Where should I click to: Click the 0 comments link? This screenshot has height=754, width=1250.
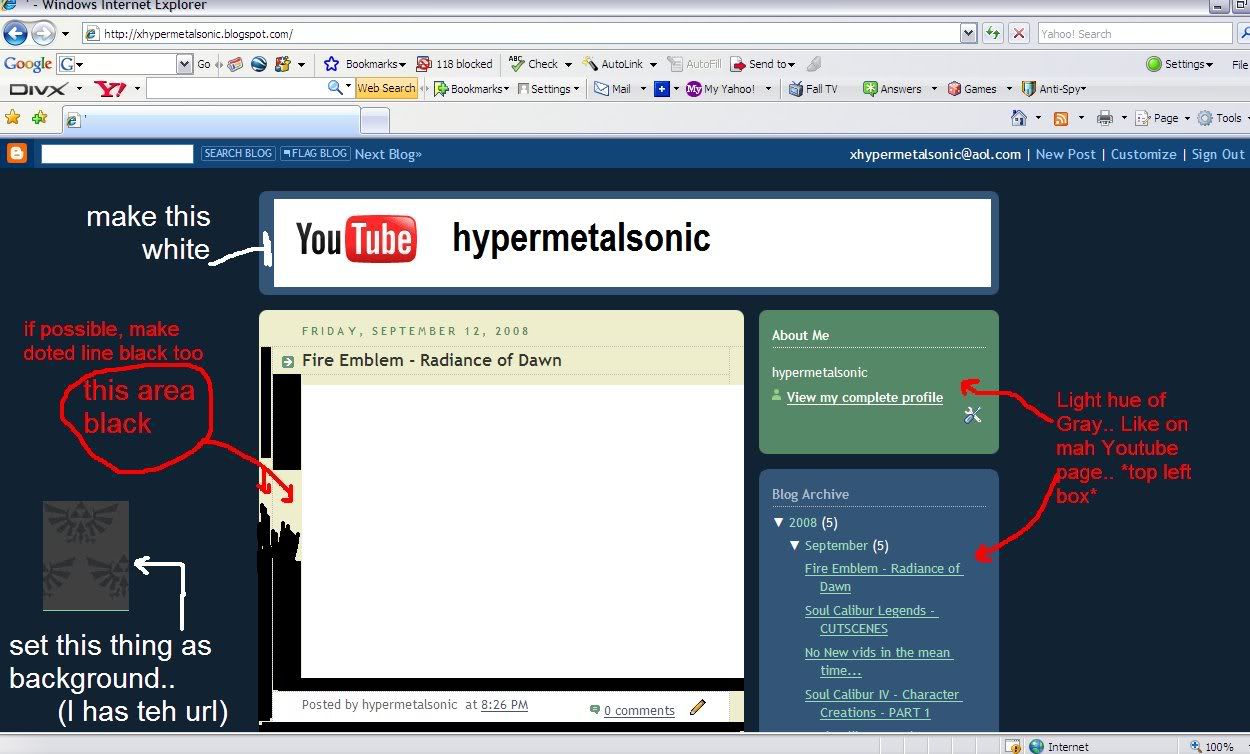coord(639,710)
